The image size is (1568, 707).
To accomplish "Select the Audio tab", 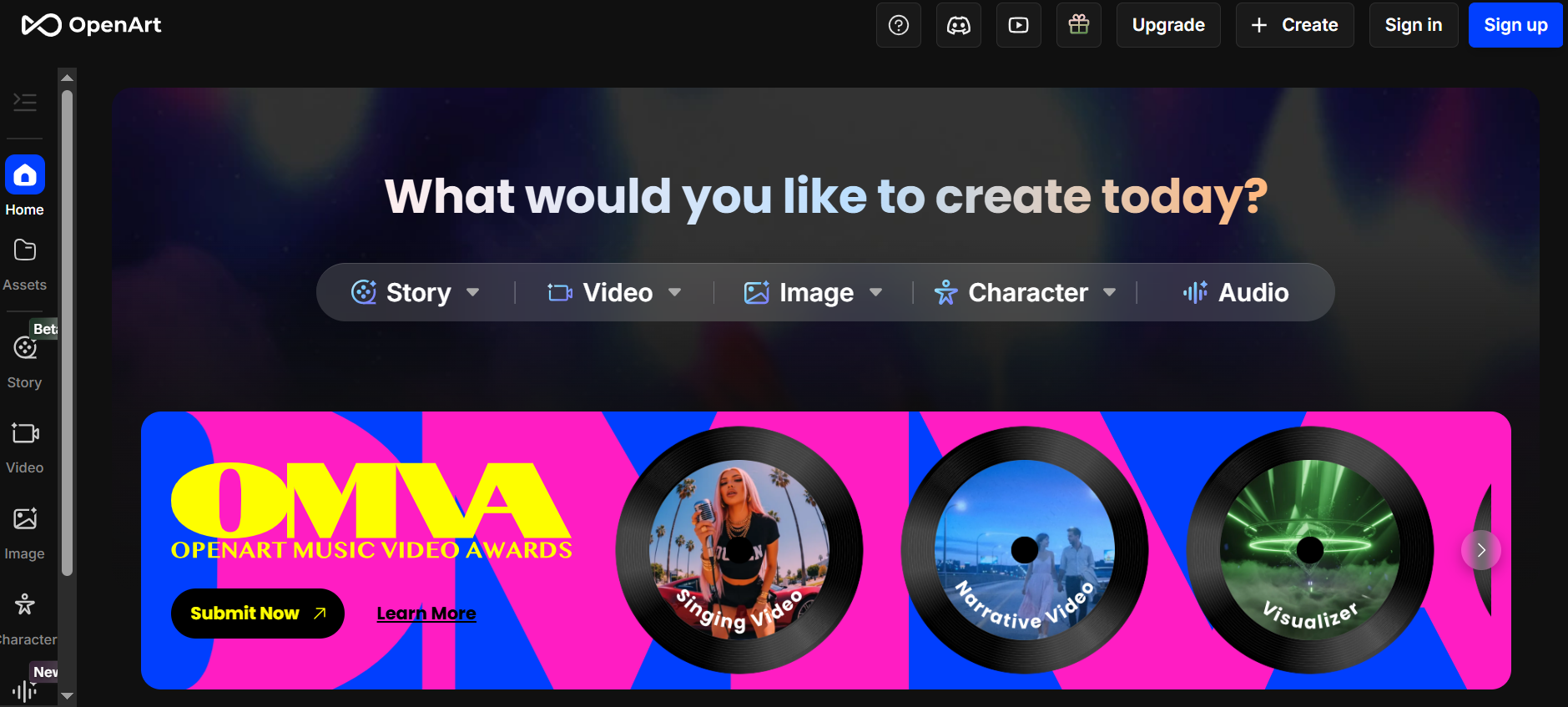I will [x=1236, y=293].
